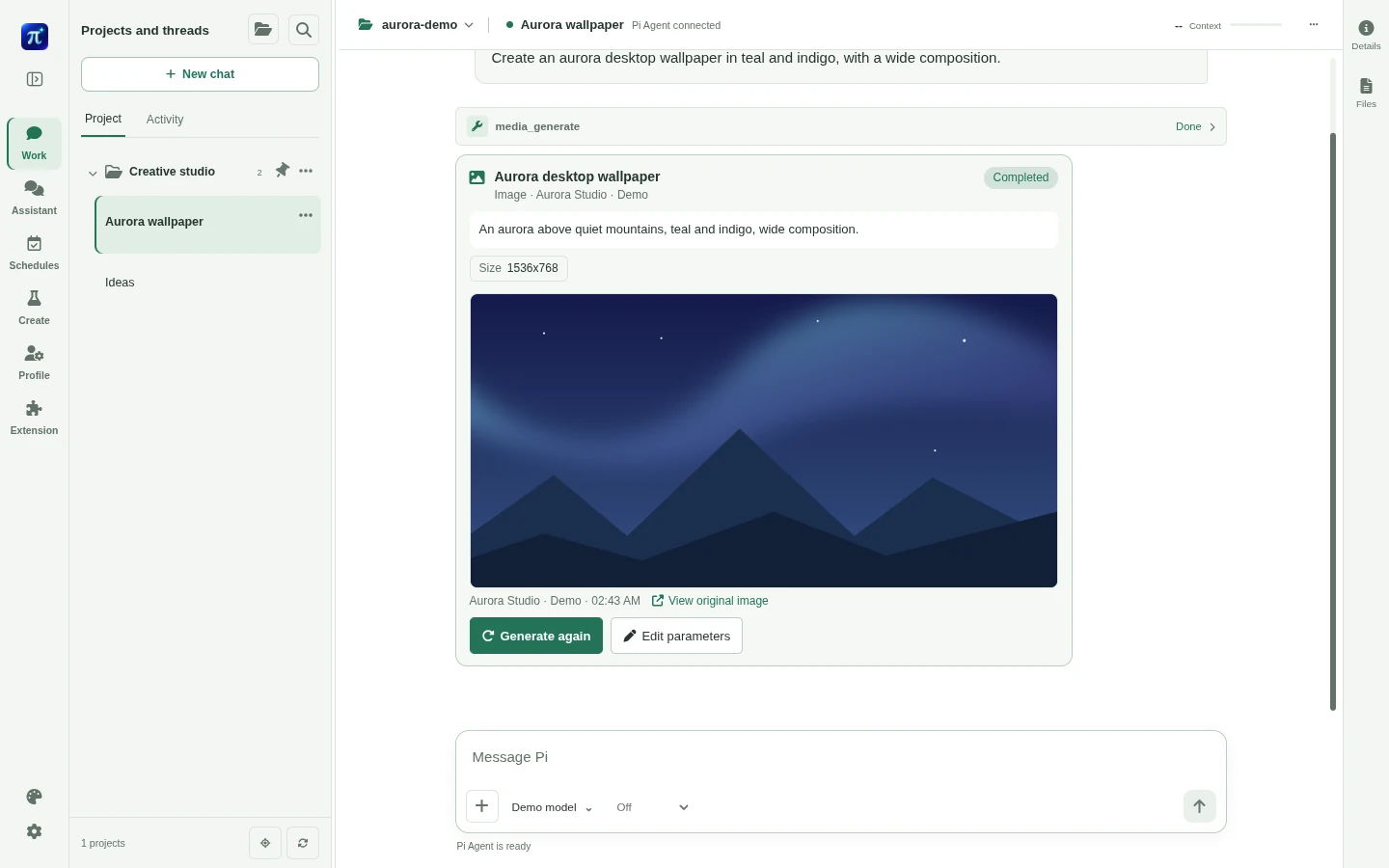This screenshot has height=868, width=1389.
Task: Focus the Message Pi input field
Action: pos(840,757)
